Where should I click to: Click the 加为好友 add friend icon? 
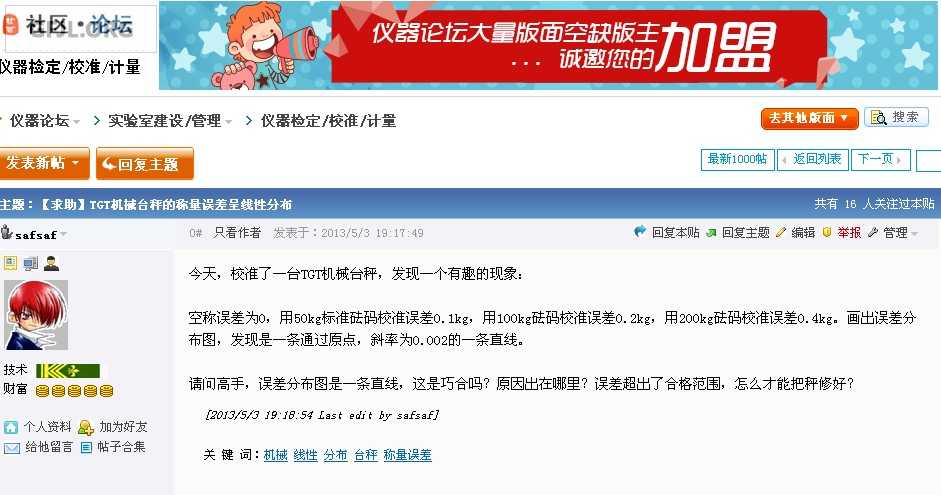tap(86, 427)
